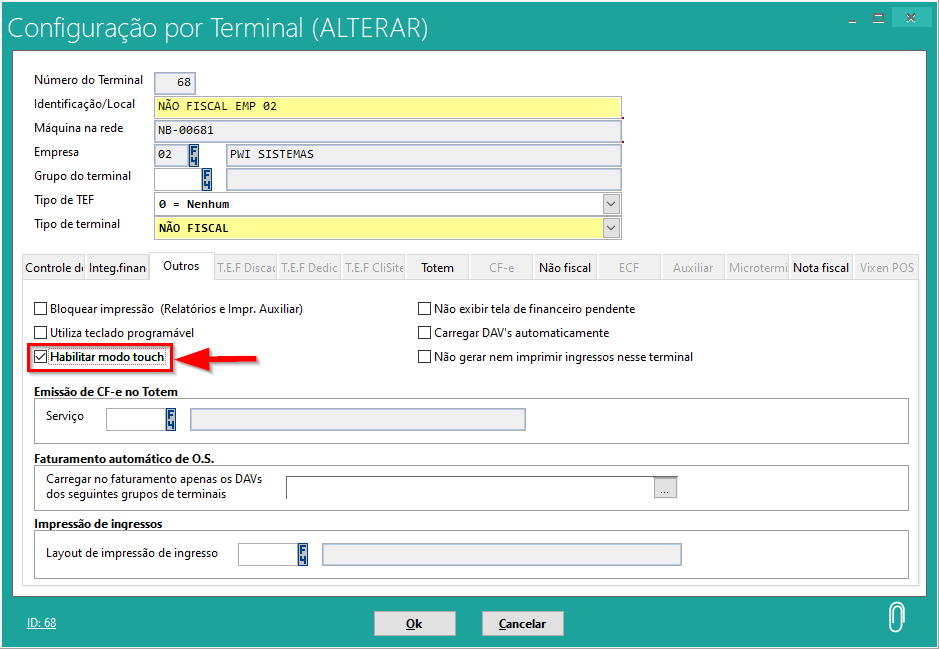Click the Cancelar button

pyautogui.click(x=522, y=624)
